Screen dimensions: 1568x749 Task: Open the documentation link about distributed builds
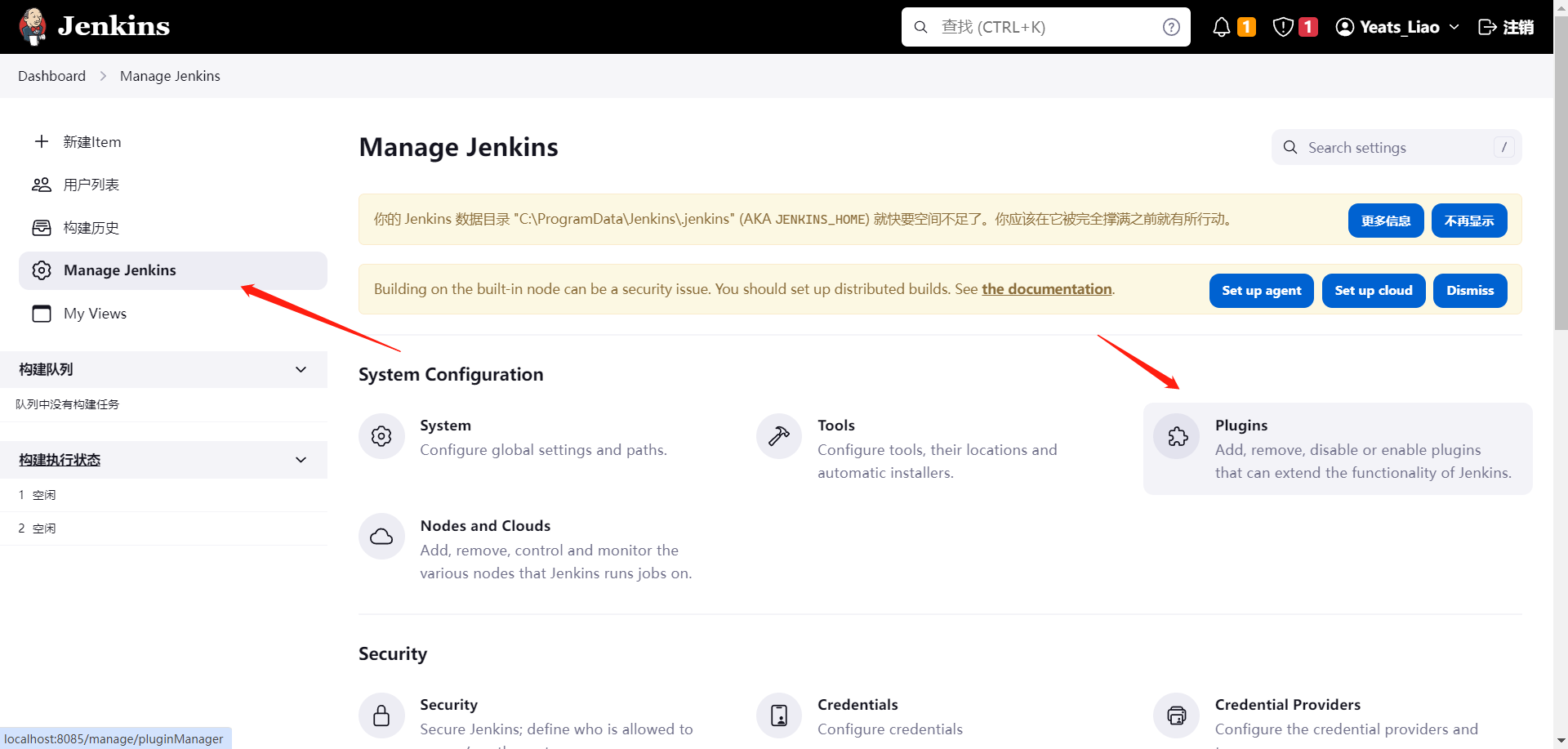click(1046, 288)
